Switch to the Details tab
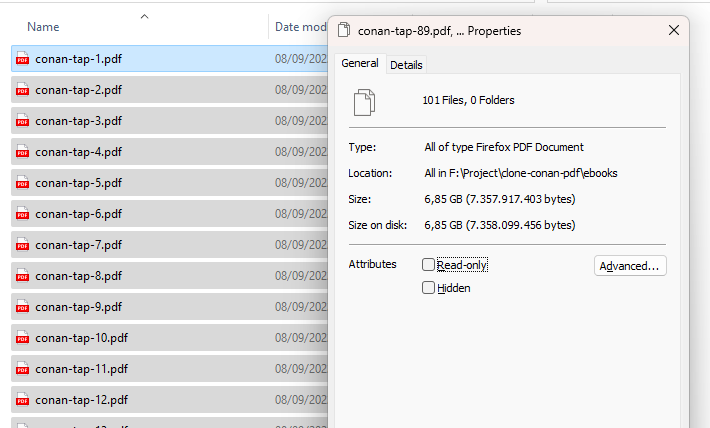The width and height of the screenshot is (710, 428). [x=406, y=65]
